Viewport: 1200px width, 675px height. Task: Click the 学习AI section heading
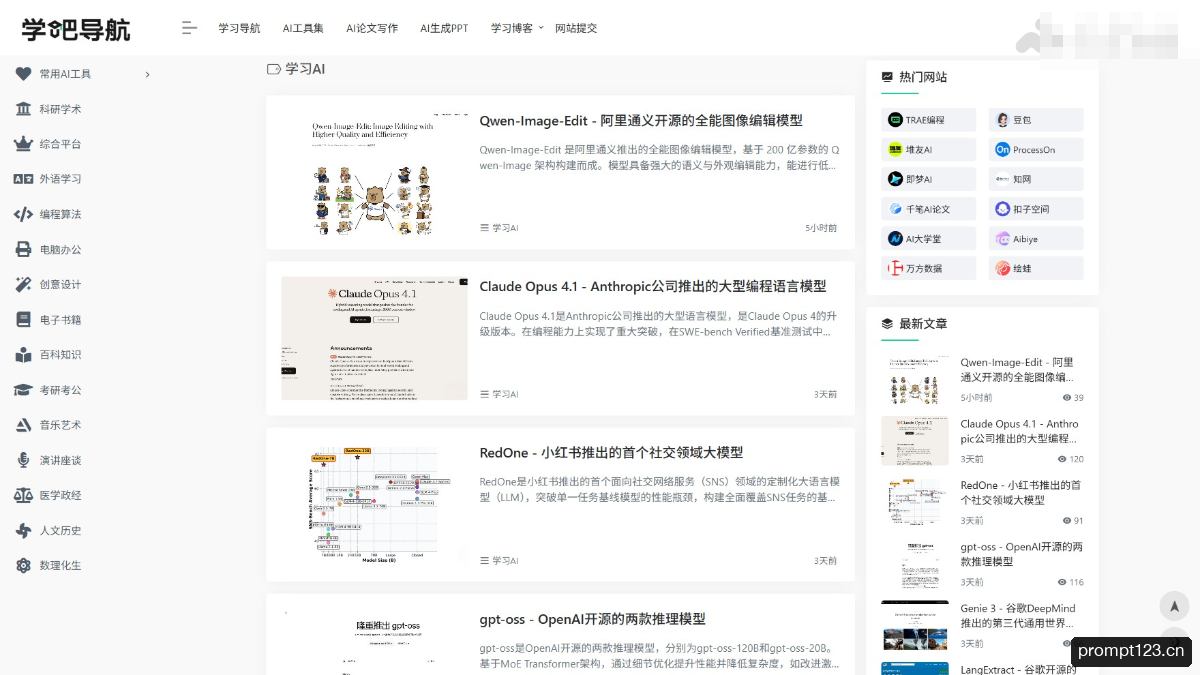296,69
